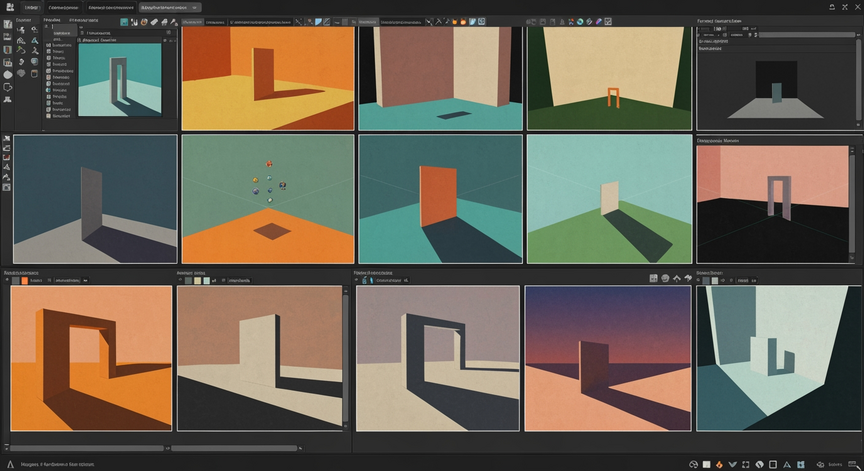Click the horizontal scrollbar below the orange arch viewport
The width and height of the screenshot is (864, 471).
point(87,448)
